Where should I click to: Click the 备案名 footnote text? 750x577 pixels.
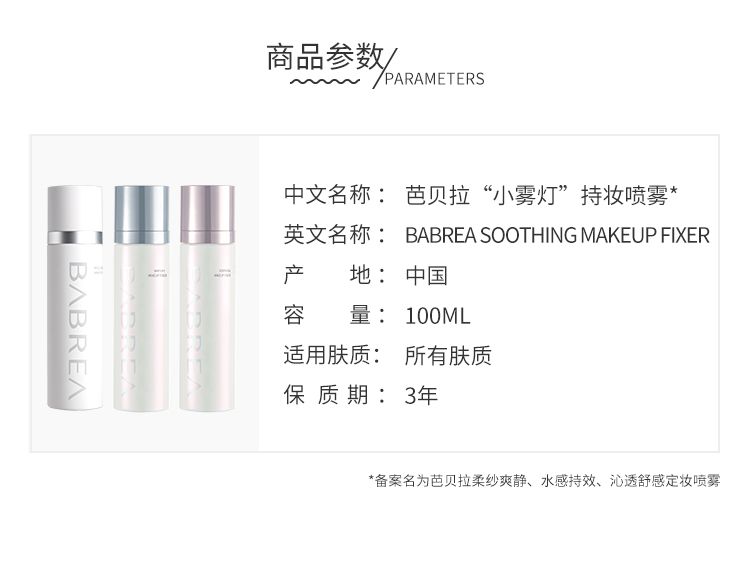[x=544, y=480]
